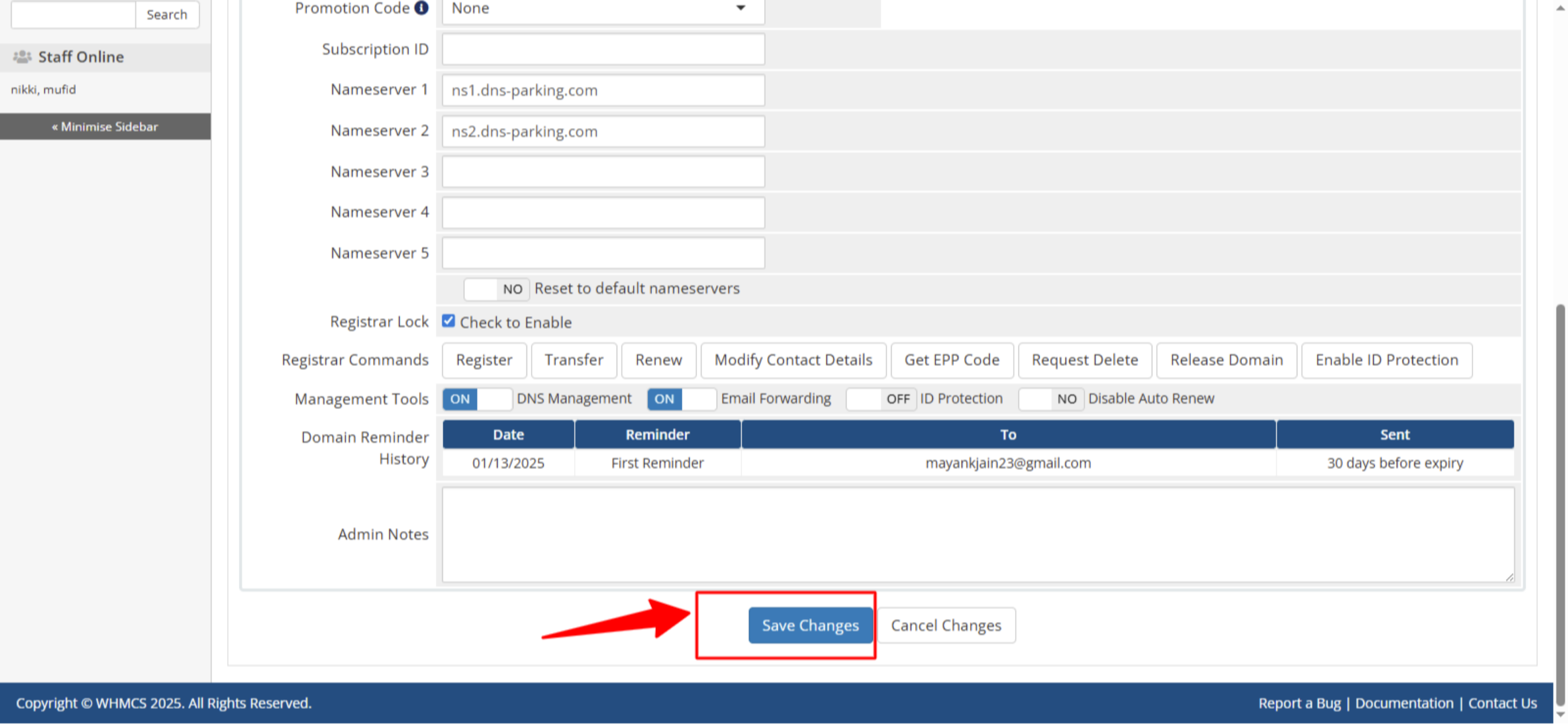Turn off the Email Forwarding toggle
This screenshot has width=1568, height=724.
681,399
